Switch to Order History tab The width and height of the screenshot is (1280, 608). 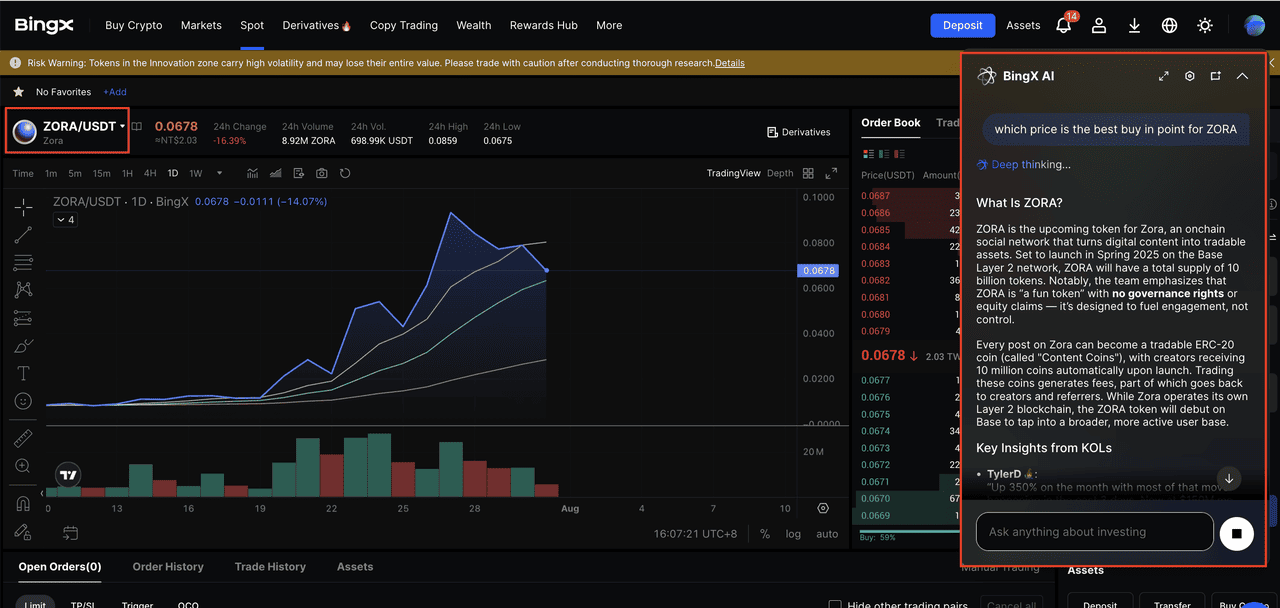pyautogui.click(x=168, y=567)
